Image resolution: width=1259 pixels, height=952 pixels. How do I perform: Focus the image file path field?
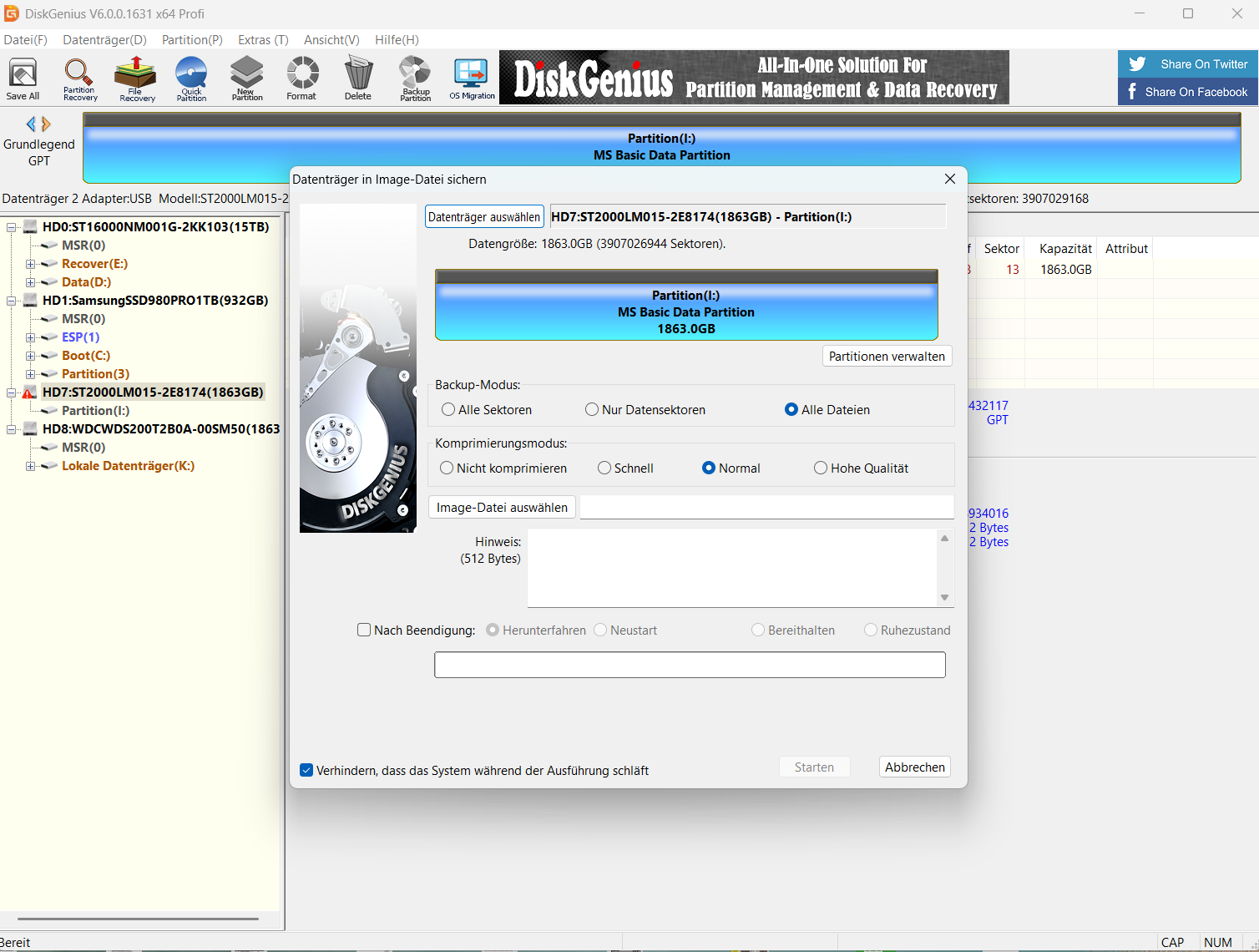click(766, 507)
